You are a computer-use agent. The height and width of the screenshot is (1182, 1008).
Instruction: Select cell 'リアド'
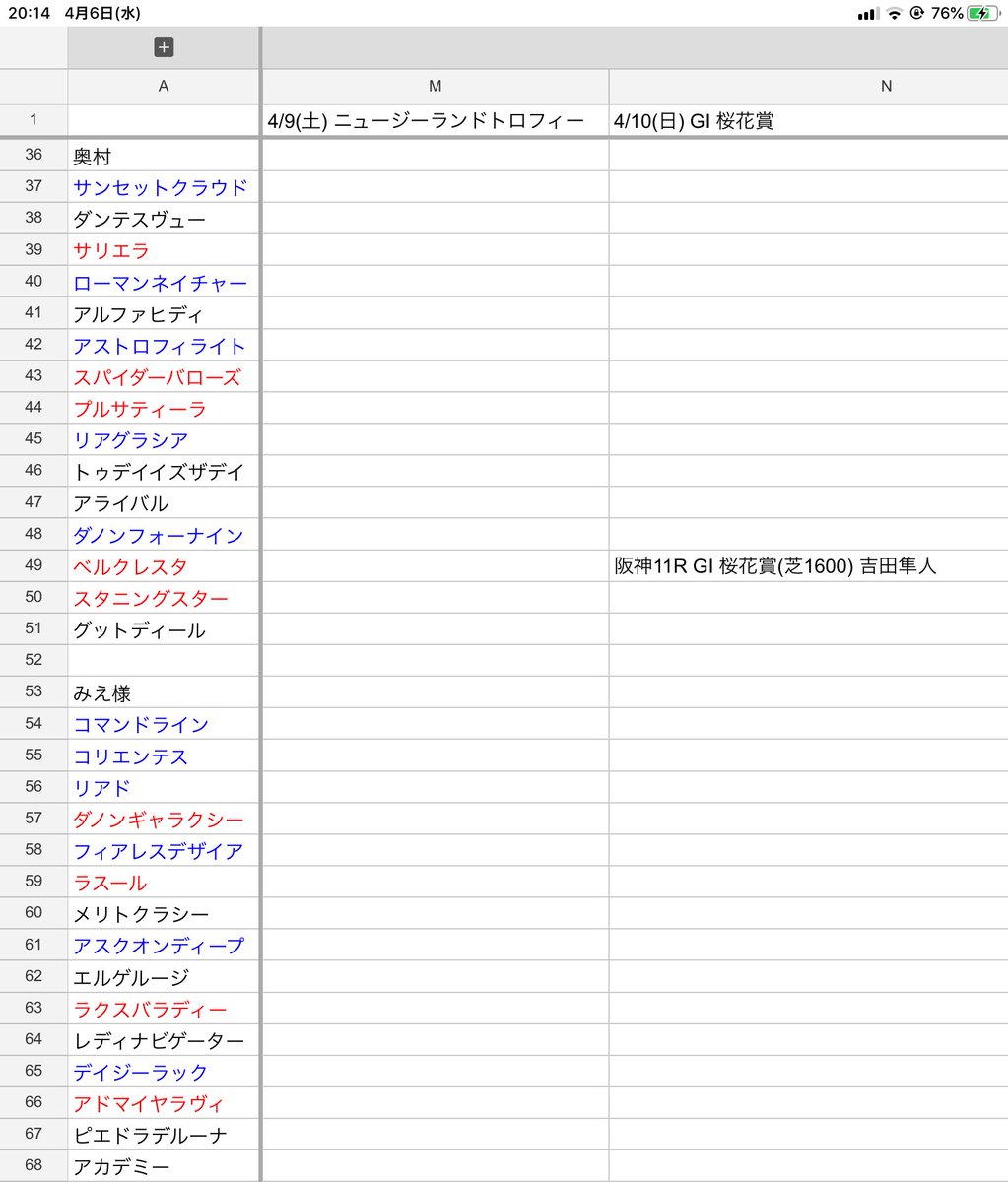164,787
